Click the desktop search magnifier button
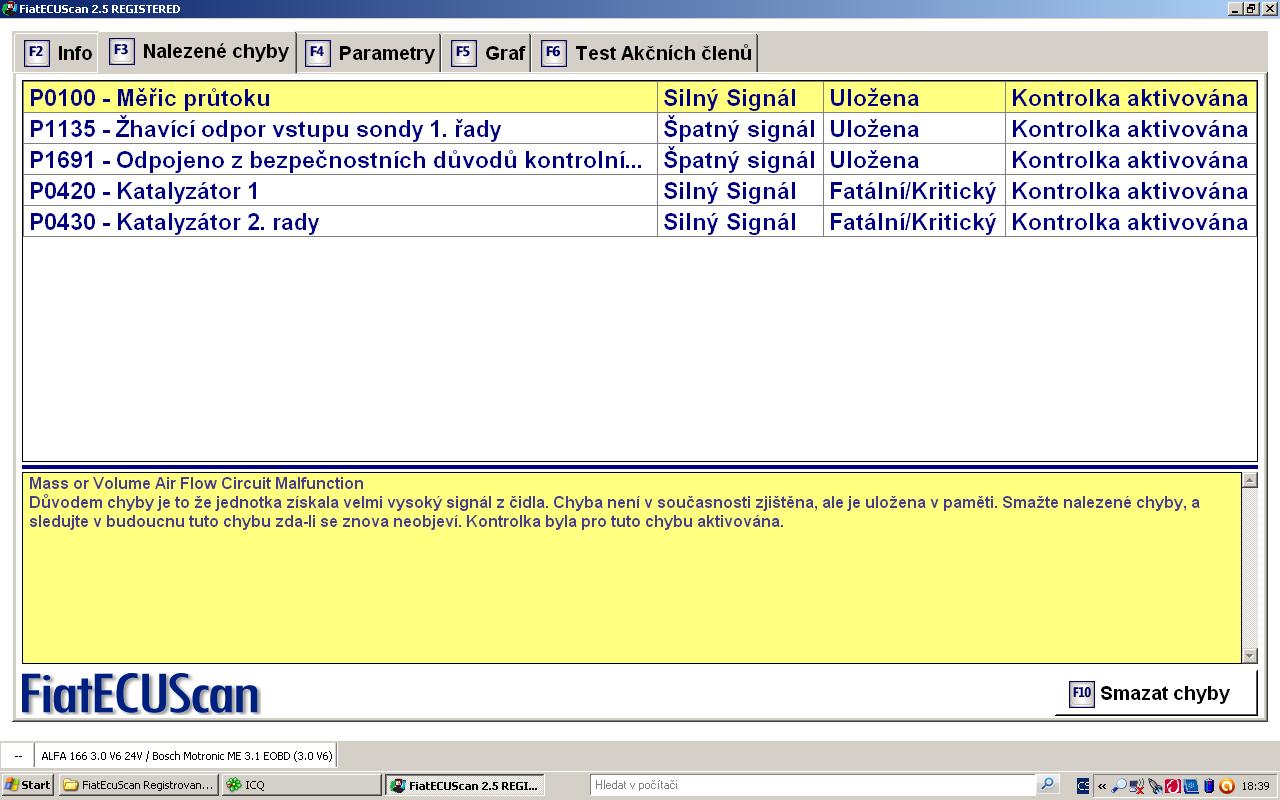The width and height of the screenshot is (1280, 800). point(1047,785)
